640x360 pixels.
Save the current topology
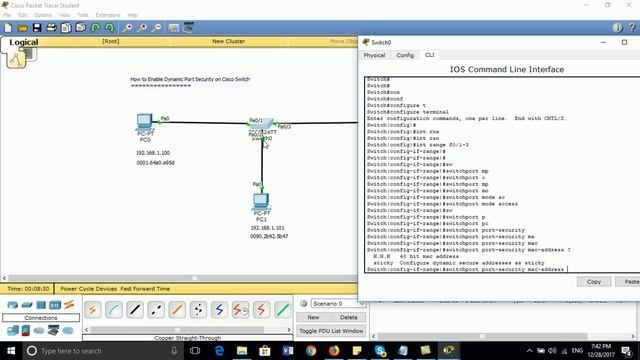37,28
